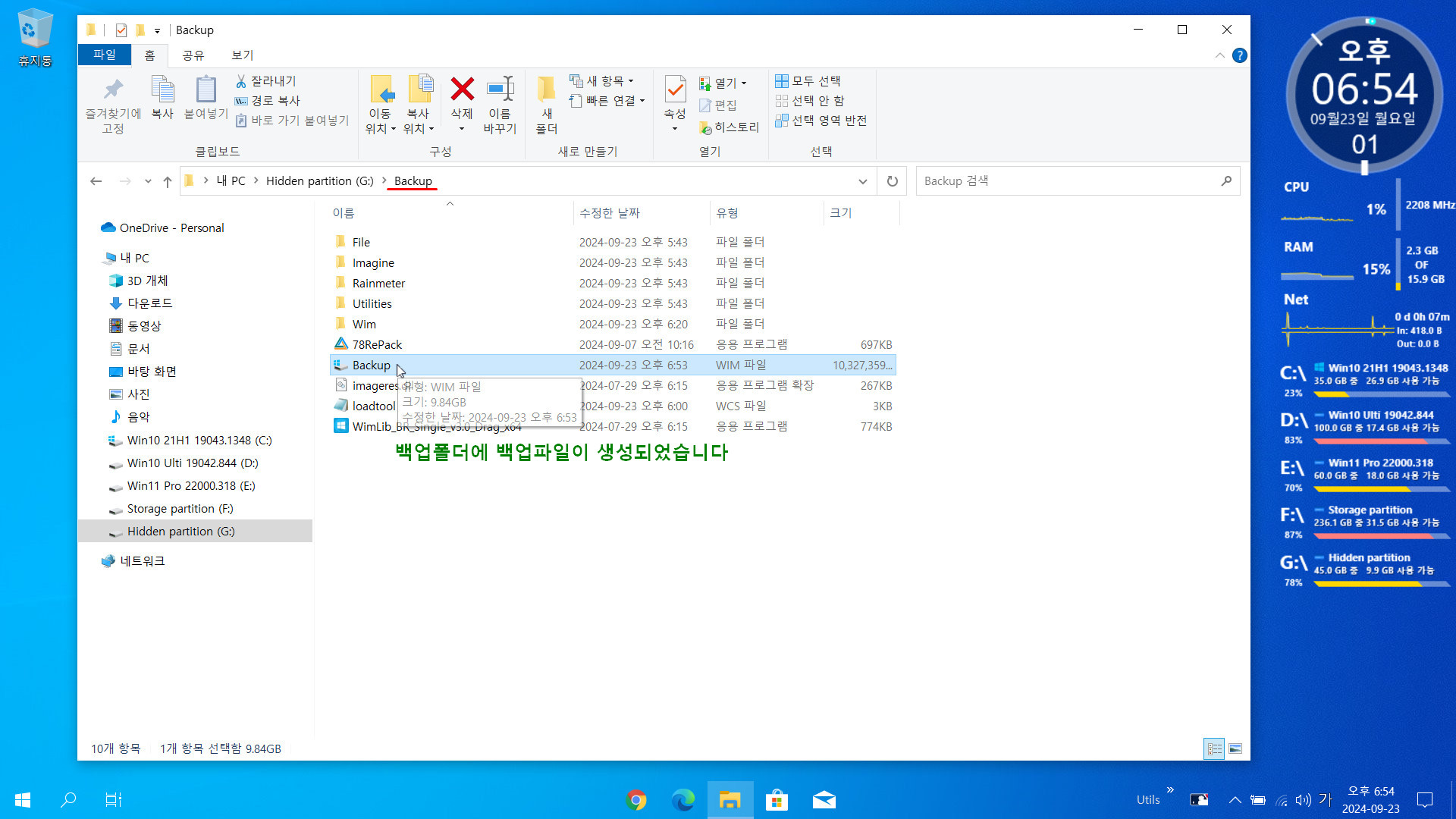Image resolution: width=1456 pixels, height=819 pixels.
Task: Open Recycle Bin on desktop
Action: click(x=35, y=38)
